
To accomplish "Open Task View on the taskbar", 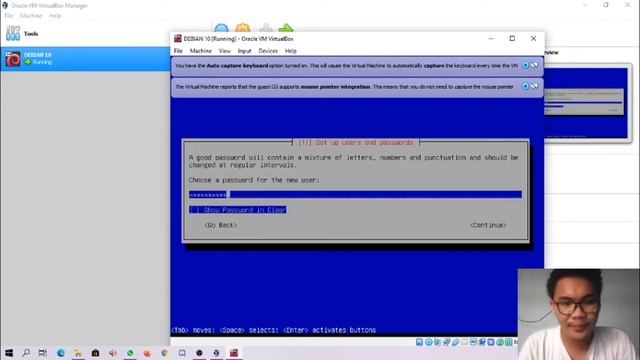I will [42, 353].
